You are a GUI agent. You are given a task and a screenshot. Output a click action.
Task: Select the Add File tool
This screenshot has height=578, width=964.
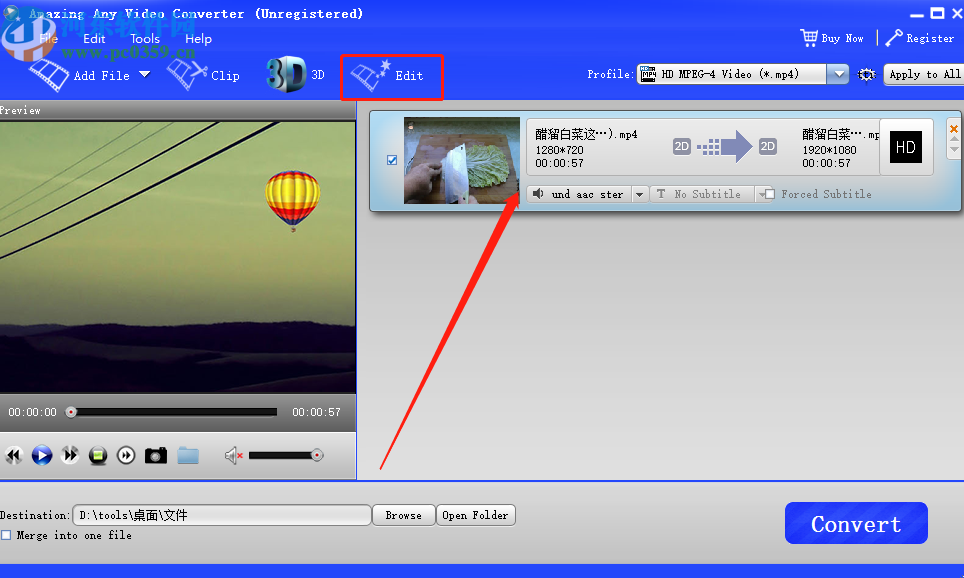(x=96, y=74)
